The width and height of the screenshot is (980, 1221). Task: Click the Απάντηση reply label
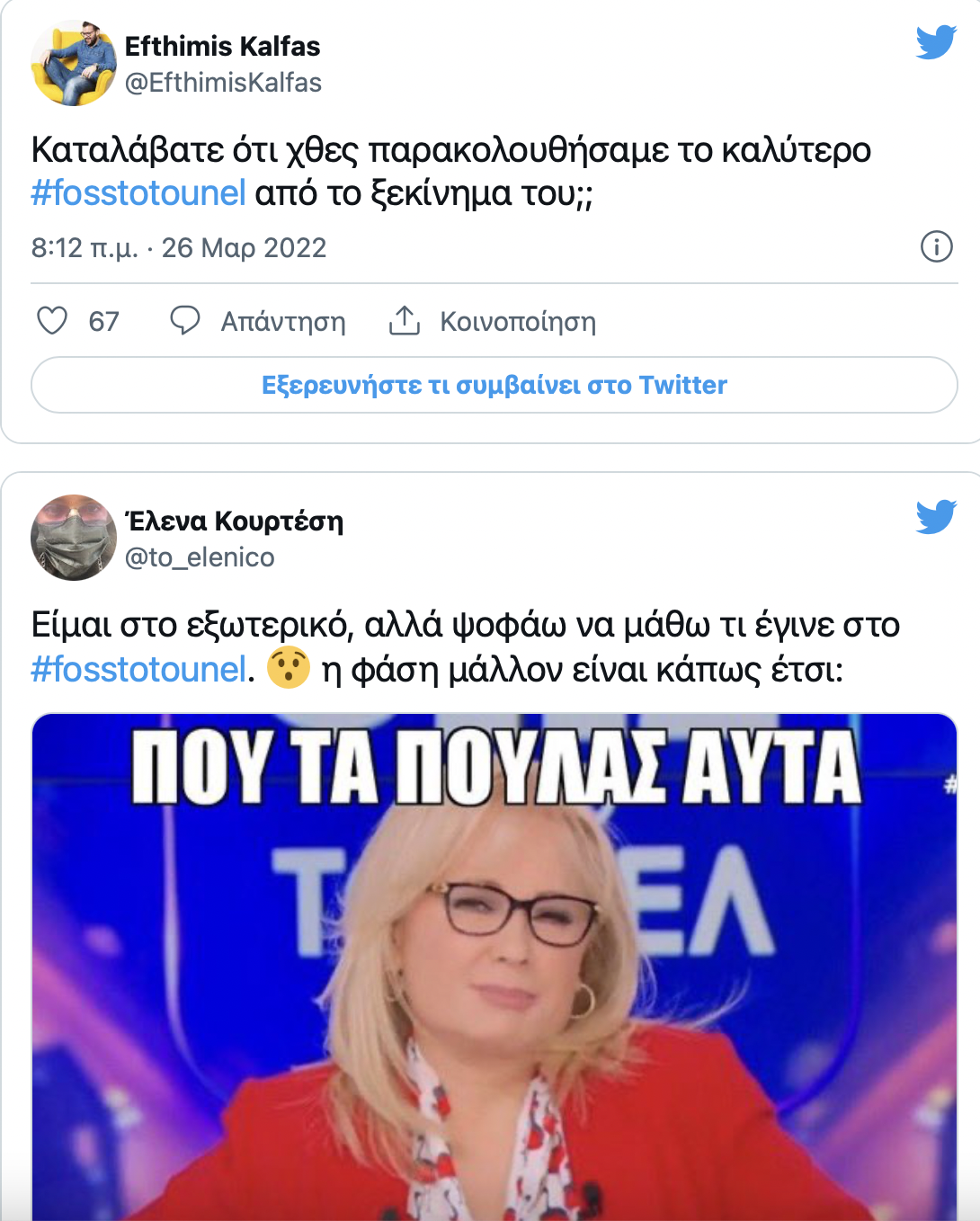tap(283, 322)
